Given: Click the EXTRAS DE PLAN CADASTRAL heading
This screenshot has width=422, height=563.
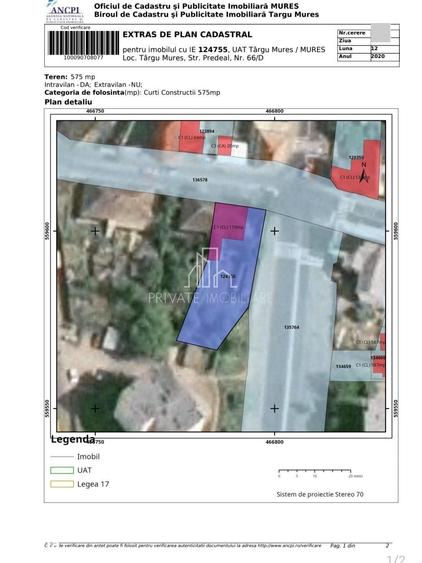Looking at the screenshot, I should tap(187, 34).
